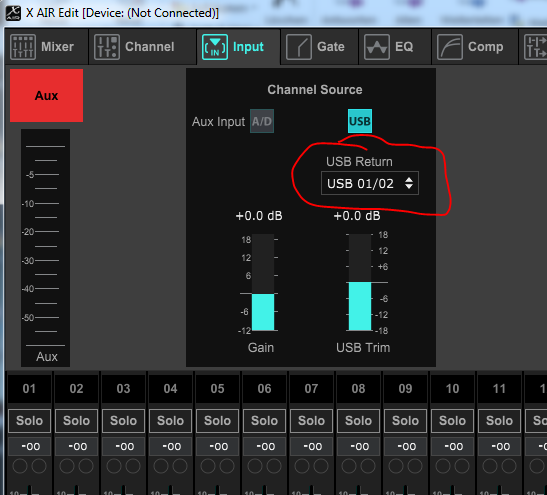Solo channel 07
This screenshot has width=547, height=495.
click(311, 421)
